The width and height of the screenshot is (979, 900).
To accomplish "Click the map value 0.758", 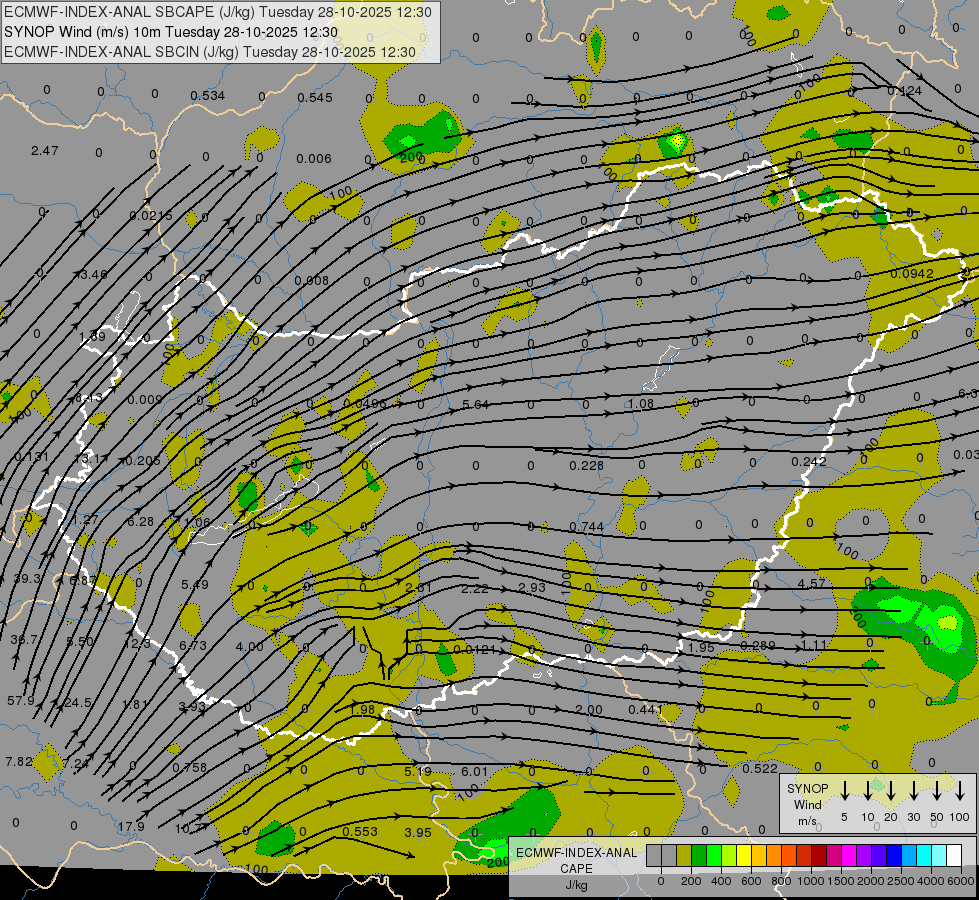I will pos(189,767).
